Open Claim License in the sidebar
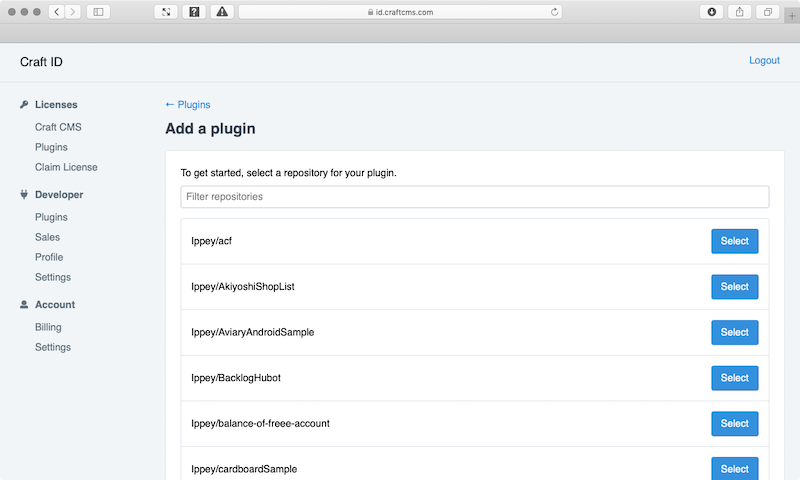 pos(66,167)
